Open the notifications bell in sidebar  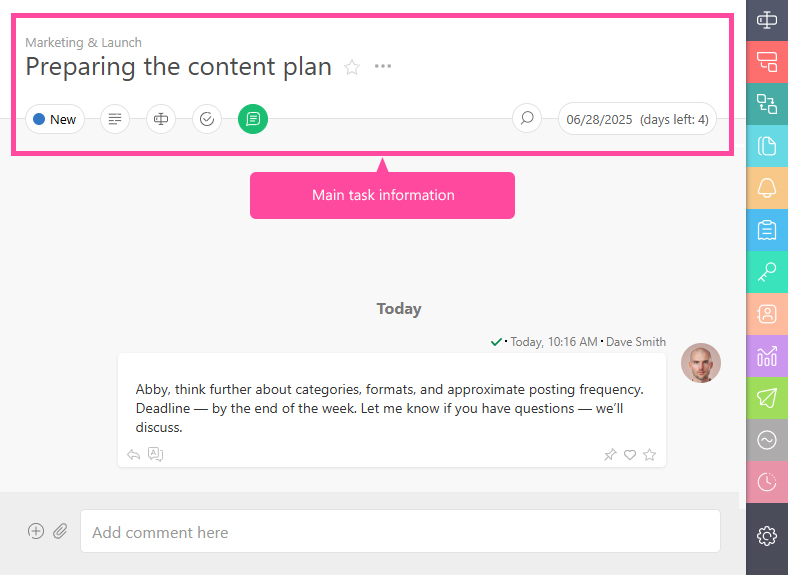click(x=767, y=188)
